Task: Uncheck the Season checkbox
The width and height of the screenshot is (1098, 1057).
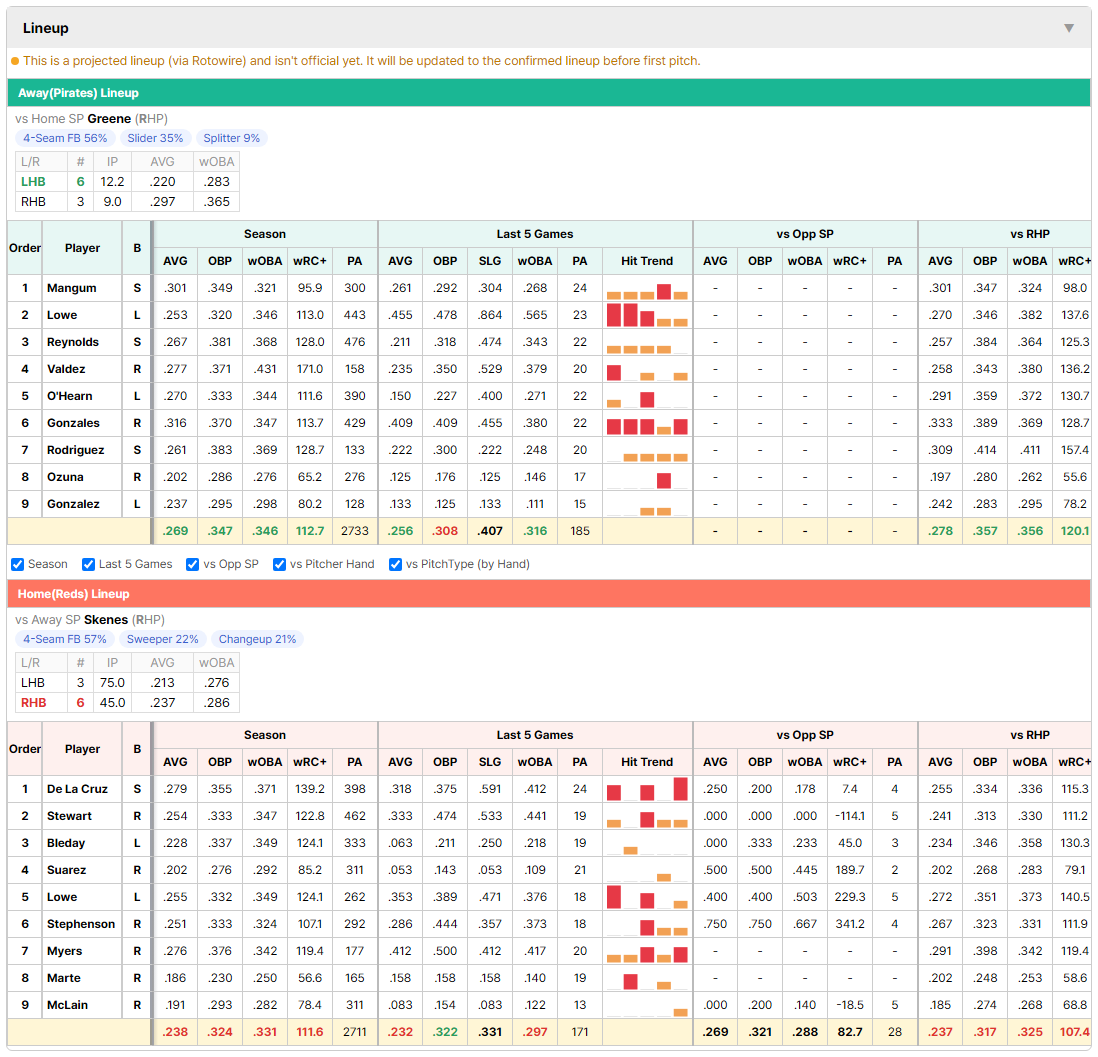Action: 18,565
